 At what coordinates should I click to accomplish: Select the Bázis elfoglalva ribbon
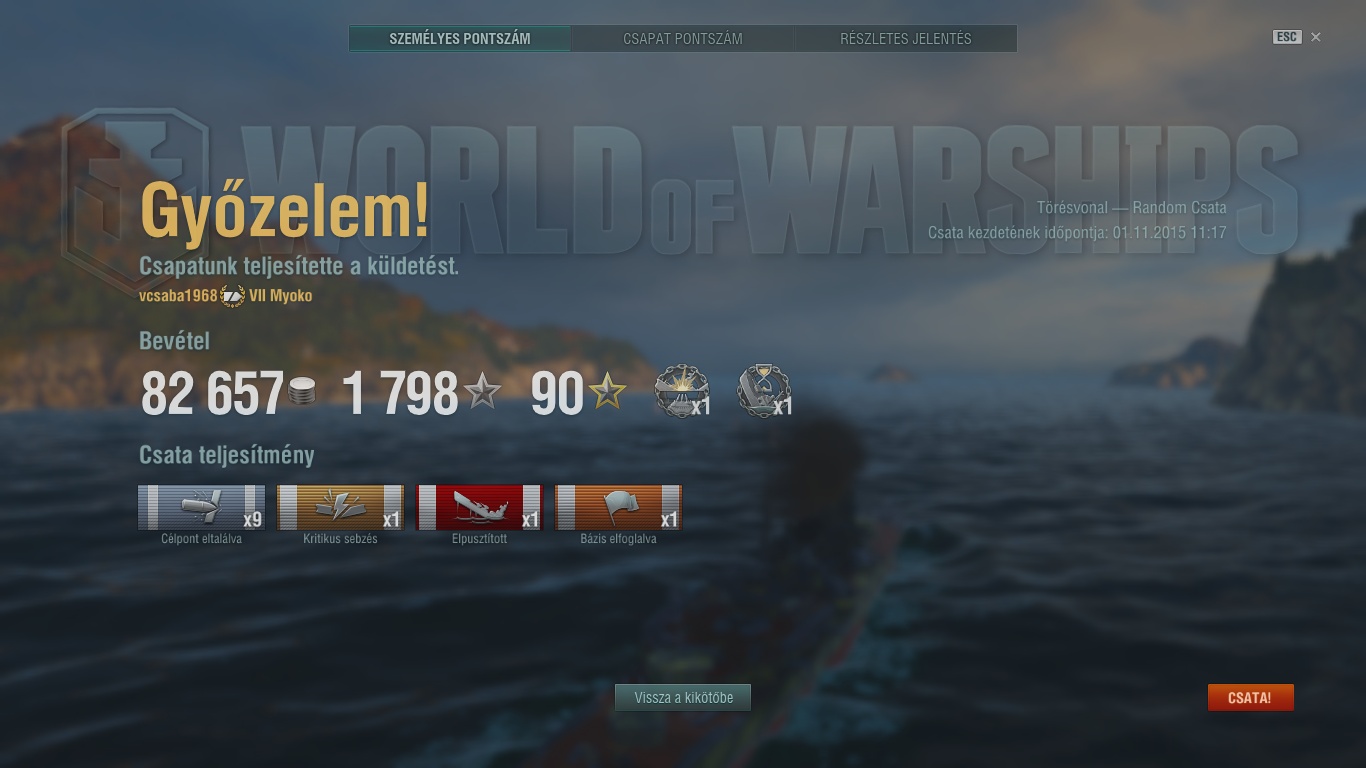coord(619,507)
